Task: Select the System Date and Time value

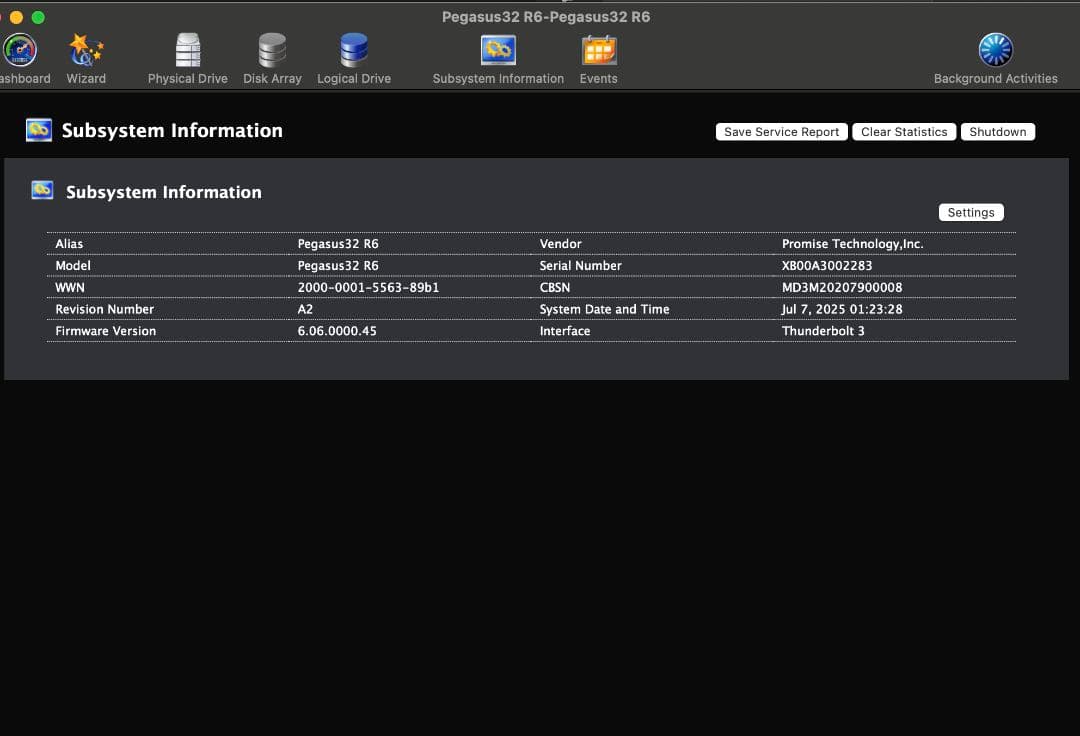Action: (x=842, y=310)
